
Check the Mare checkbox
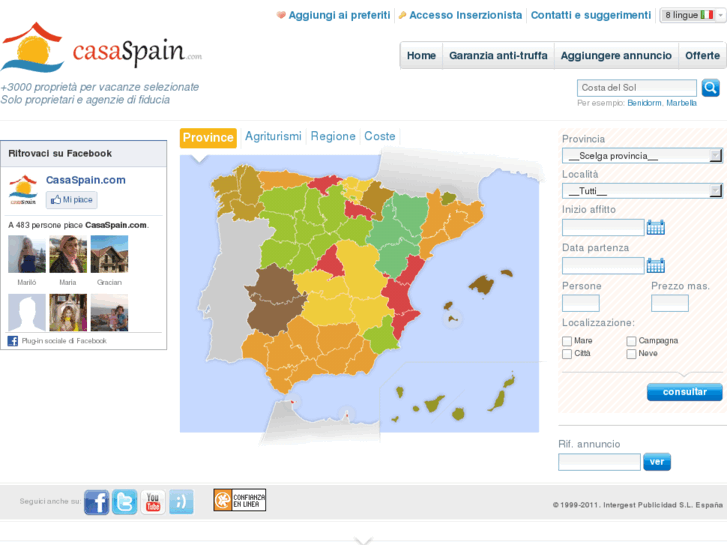point(567,341)
